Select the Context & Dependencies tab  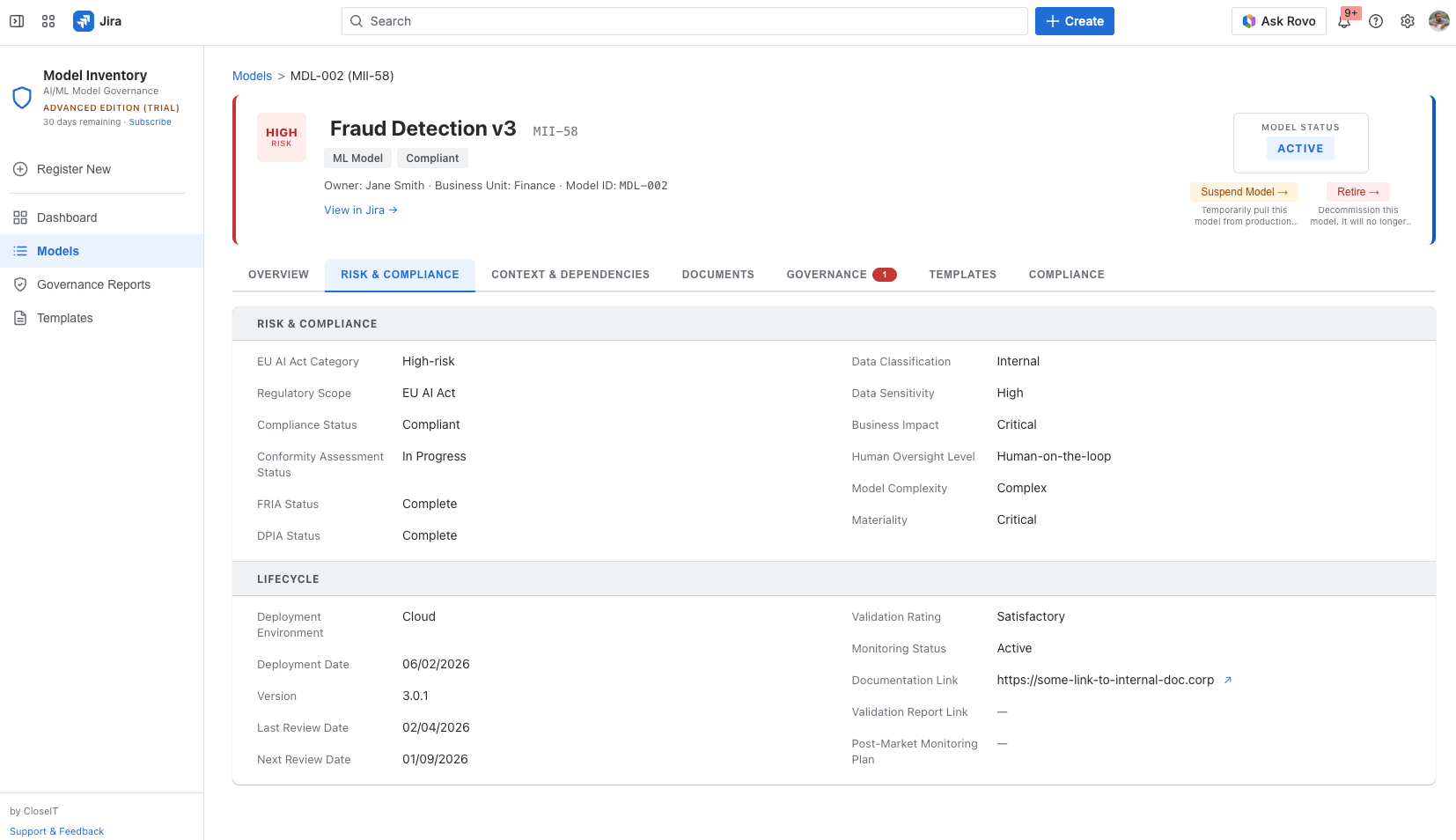(570, 274)
